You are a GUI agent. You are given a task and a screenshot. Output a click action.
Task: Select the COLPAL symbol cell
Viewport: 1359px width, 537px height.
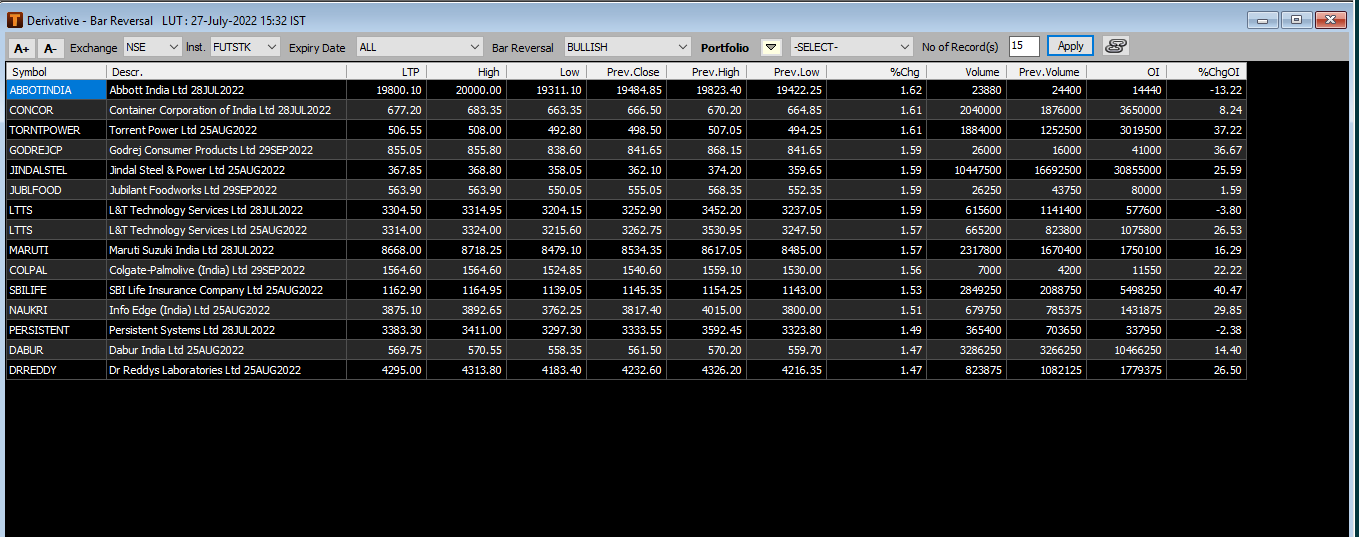pos(56,270)
